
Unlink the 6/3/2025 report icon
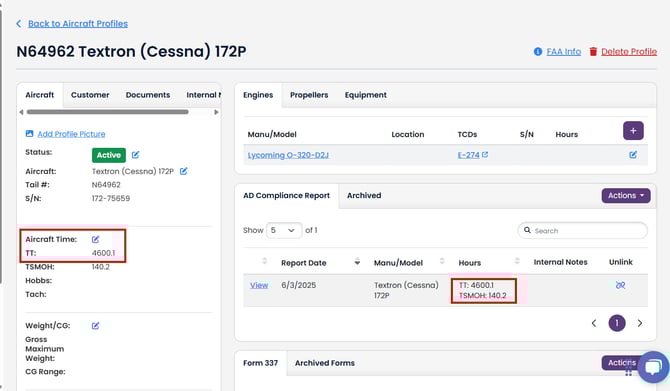pos(620,285)
